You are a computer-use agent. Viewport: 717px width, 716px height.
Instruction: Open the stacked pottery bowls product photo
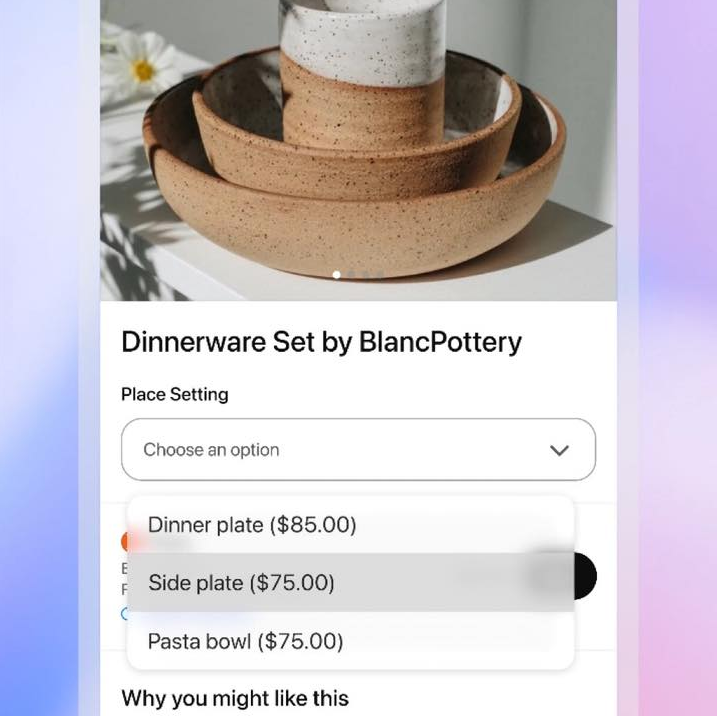coord(358,150)
